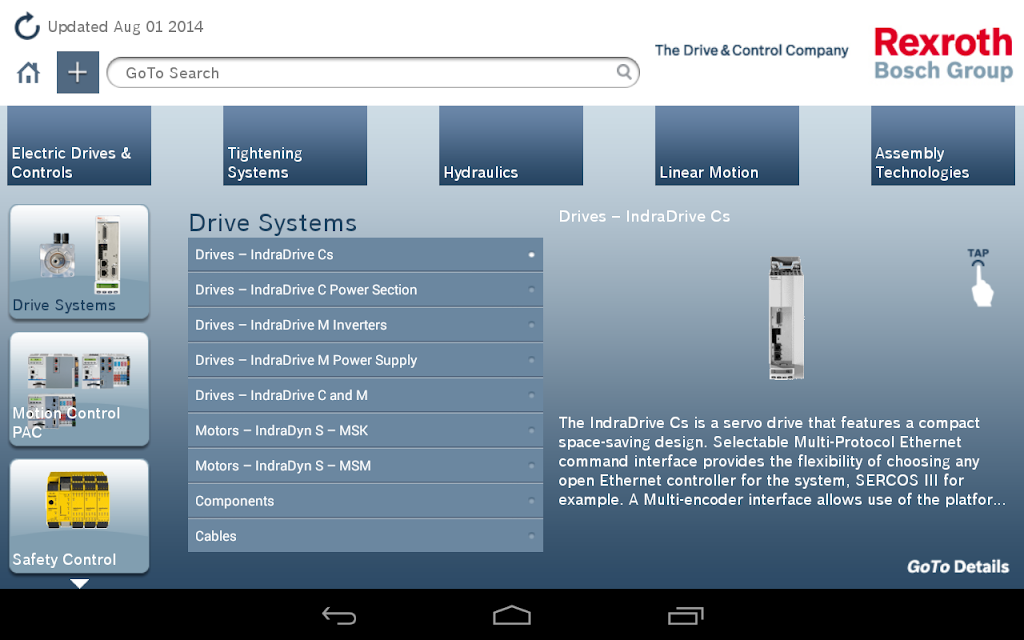The image size is (1024, 640).
Task: Open Electric Drives & Controls category
Action: (79, 146)
